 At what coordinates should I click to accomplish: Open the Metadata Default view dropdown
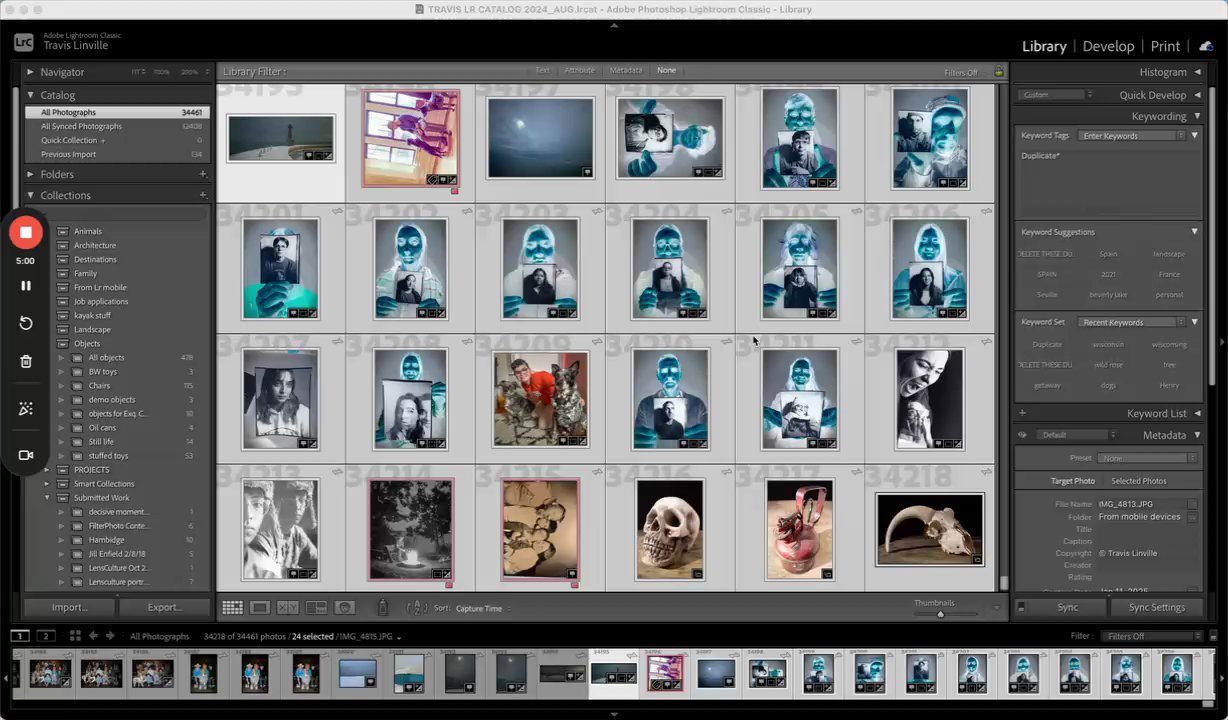(x=1078, y=435)
